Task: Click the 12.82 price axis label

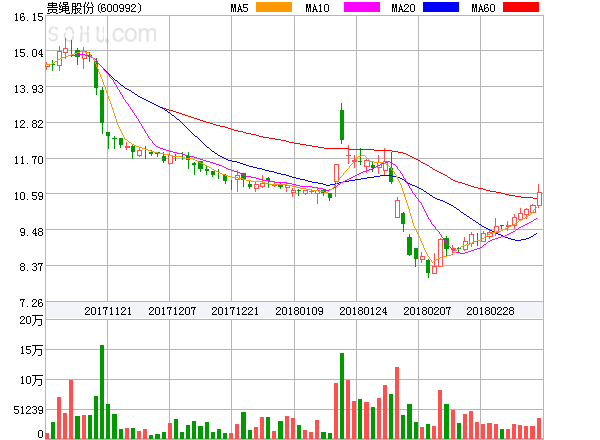Action: (x=29, y=124)
